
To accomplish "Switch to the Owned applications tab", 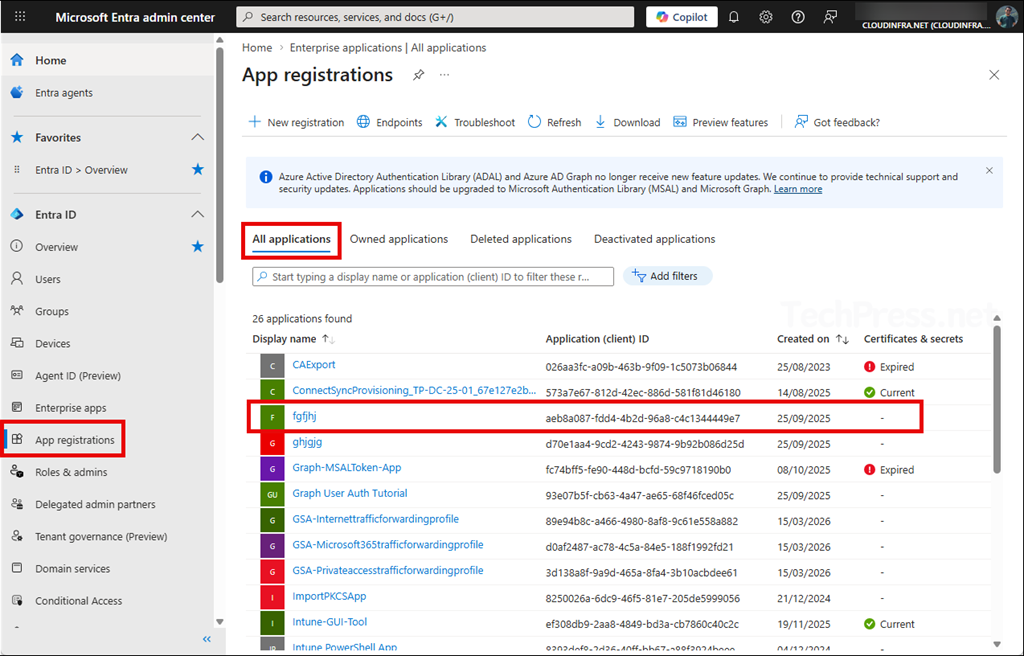I will [398, 238].
